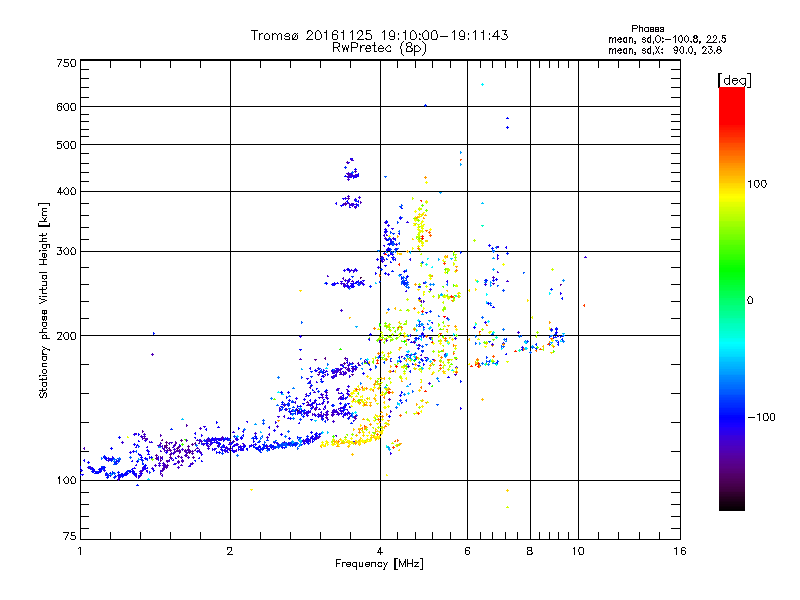Click the y-axis tick label '500'

pos(66,145)
